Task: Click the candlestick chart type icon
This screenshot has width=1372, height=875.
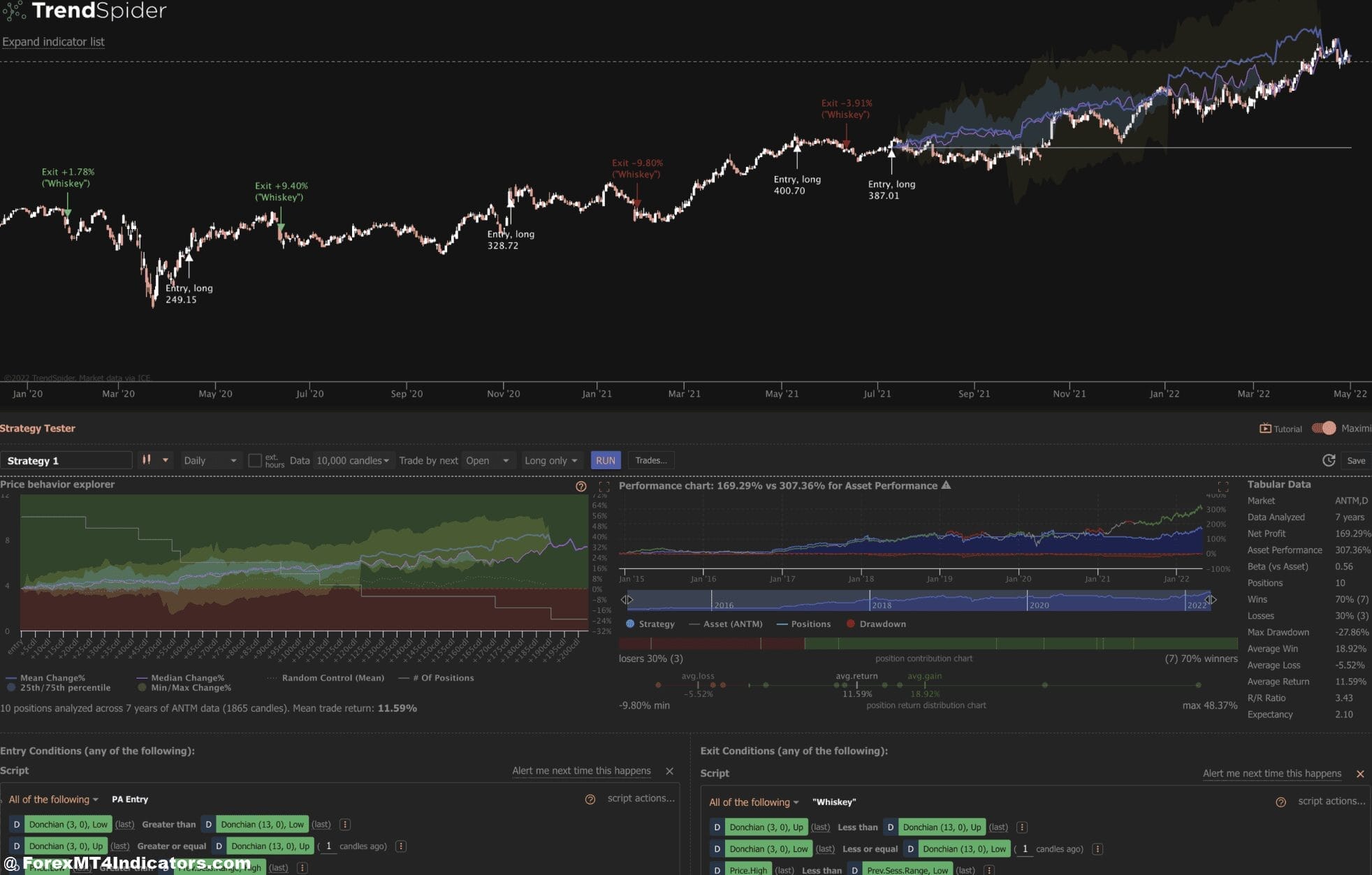Action: (147, 460)
